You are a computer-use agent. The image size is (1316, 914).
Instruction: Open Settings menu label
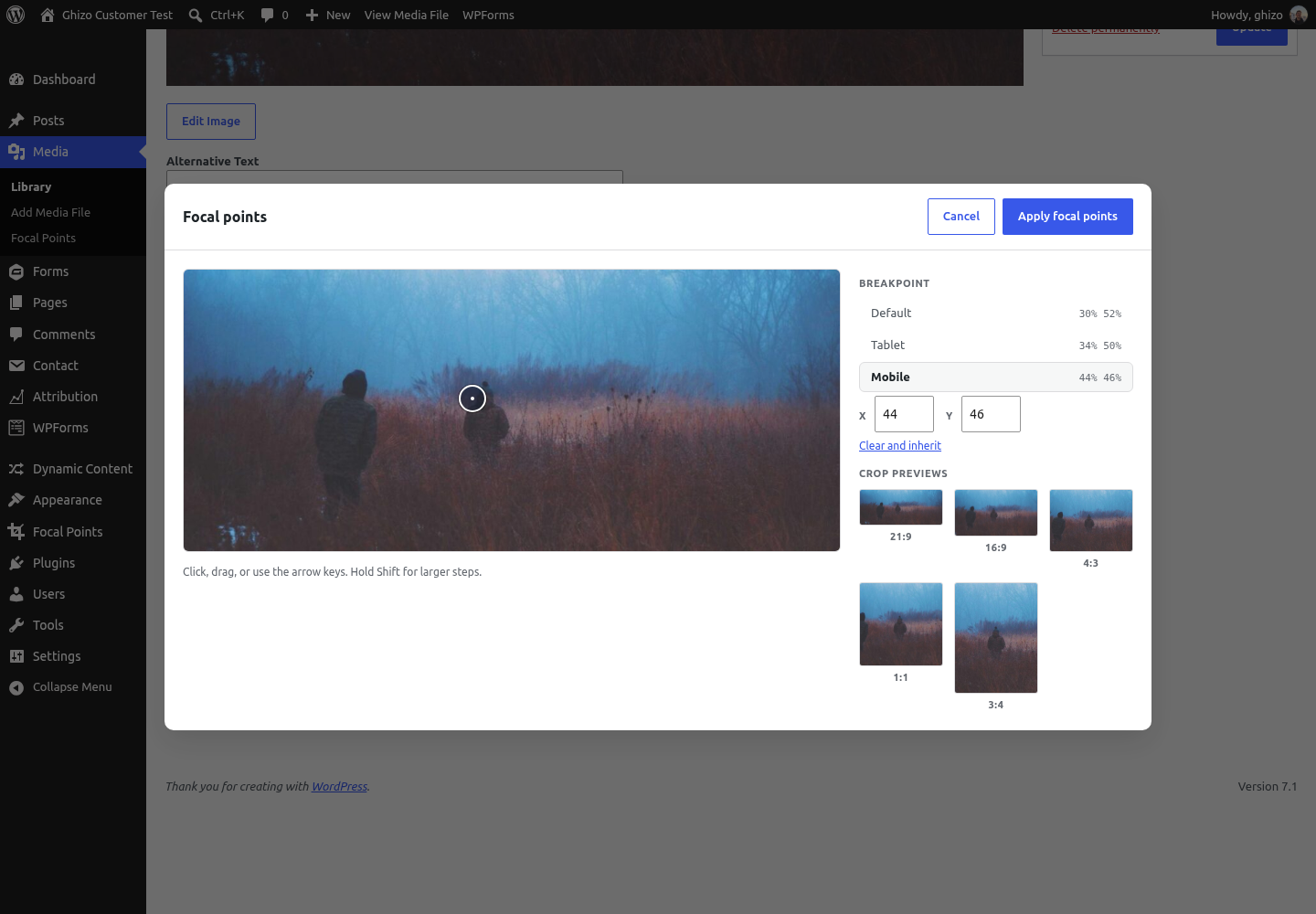57,656
